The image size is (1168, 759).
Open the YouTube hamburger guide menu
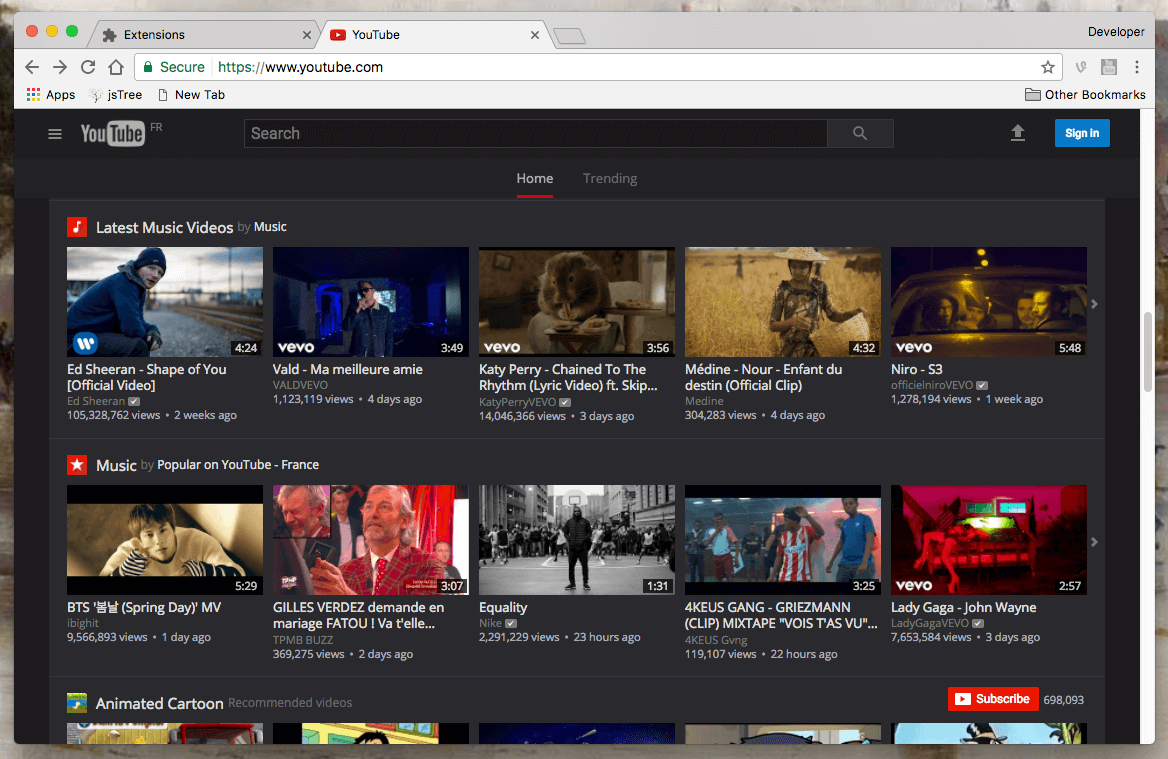54,134
